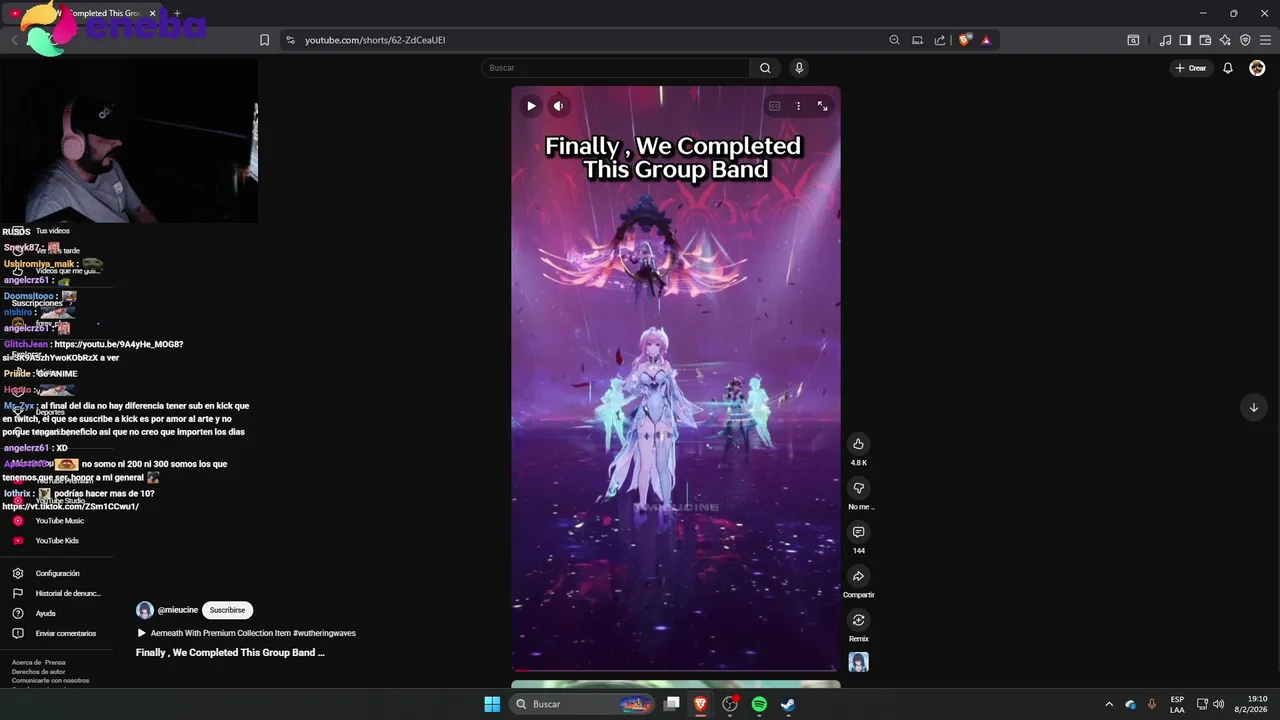Click the Derechos de autor footer link
Viewport: 1280px width, 720px height.
[x=38, y=672]
